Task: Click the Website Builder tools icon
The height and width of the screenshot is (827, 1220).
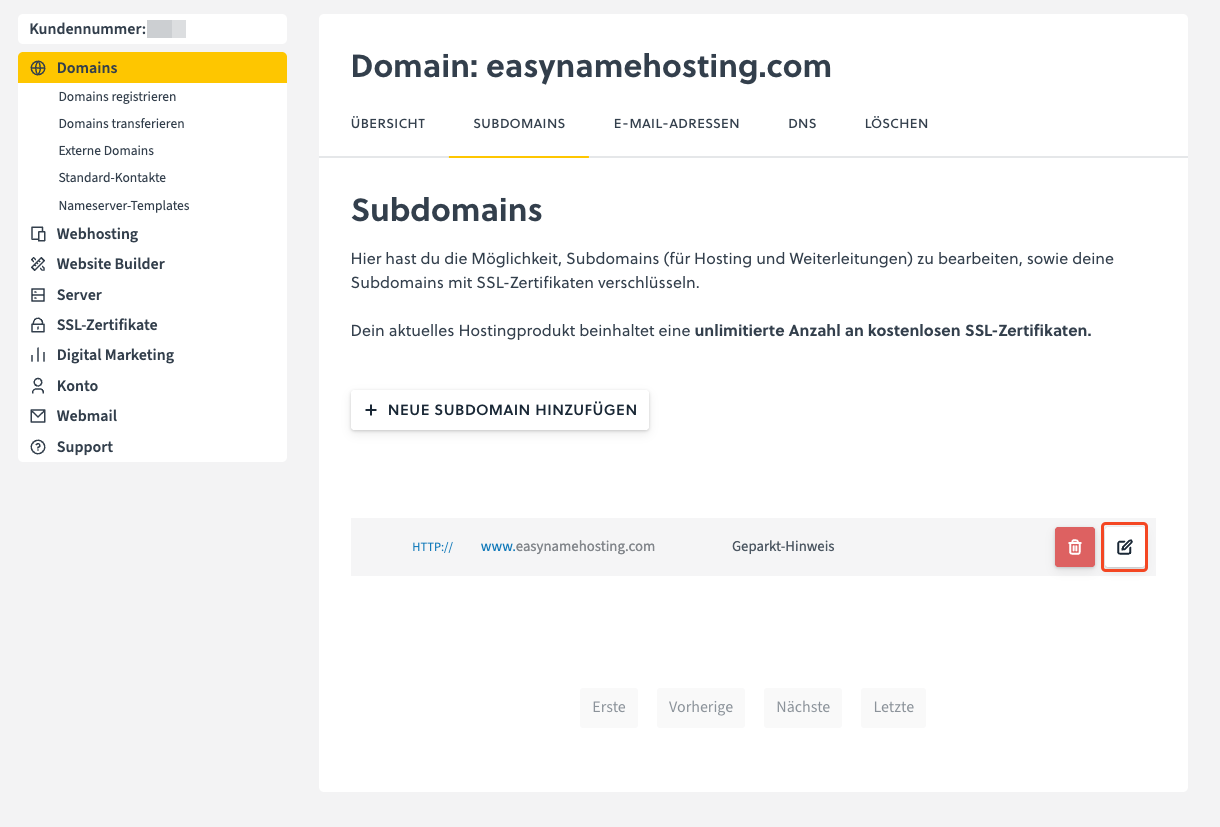Action: 38,264
